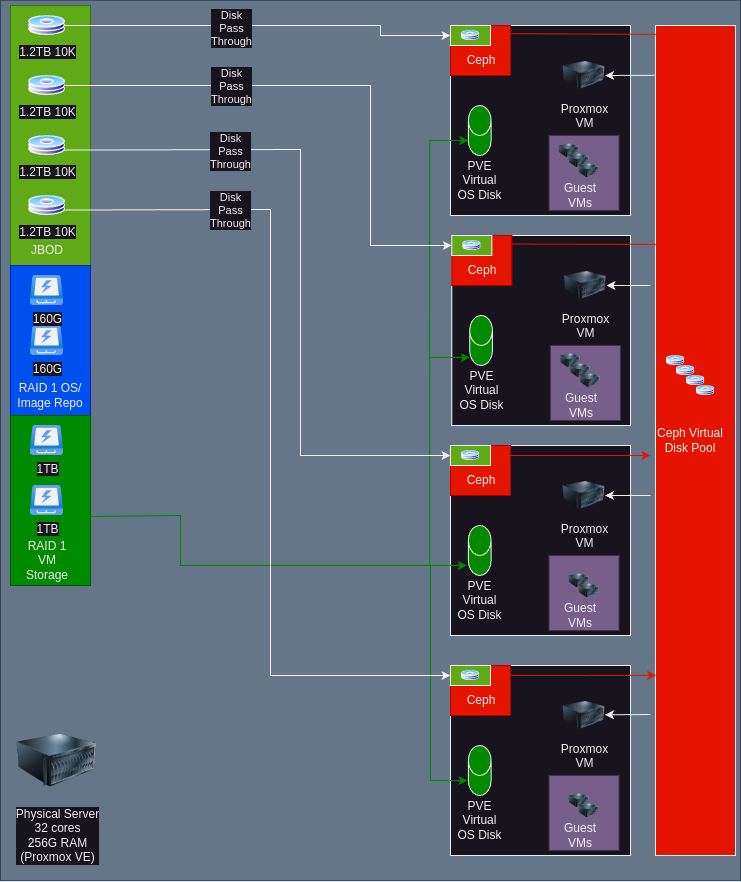Select the topmost 1.2TB 10K disk icon
The image size is (741, 882).
click(x=46, y=25)
